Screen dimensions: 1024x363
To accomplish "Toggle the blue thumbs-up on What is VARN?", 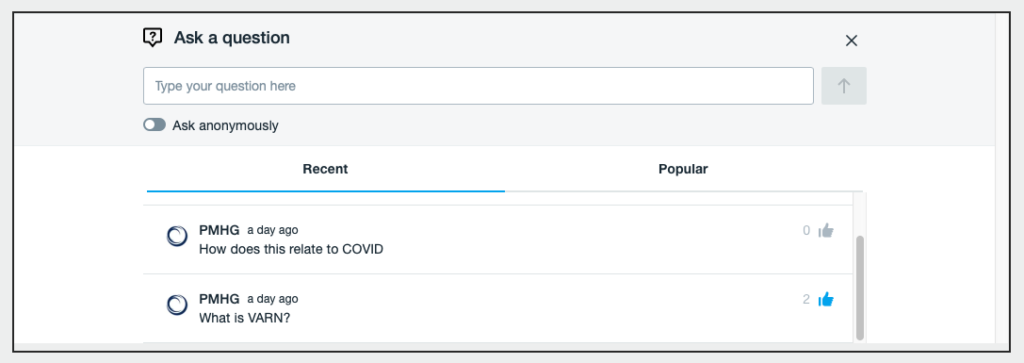I will pyautogui.click(x=826, y=299).
